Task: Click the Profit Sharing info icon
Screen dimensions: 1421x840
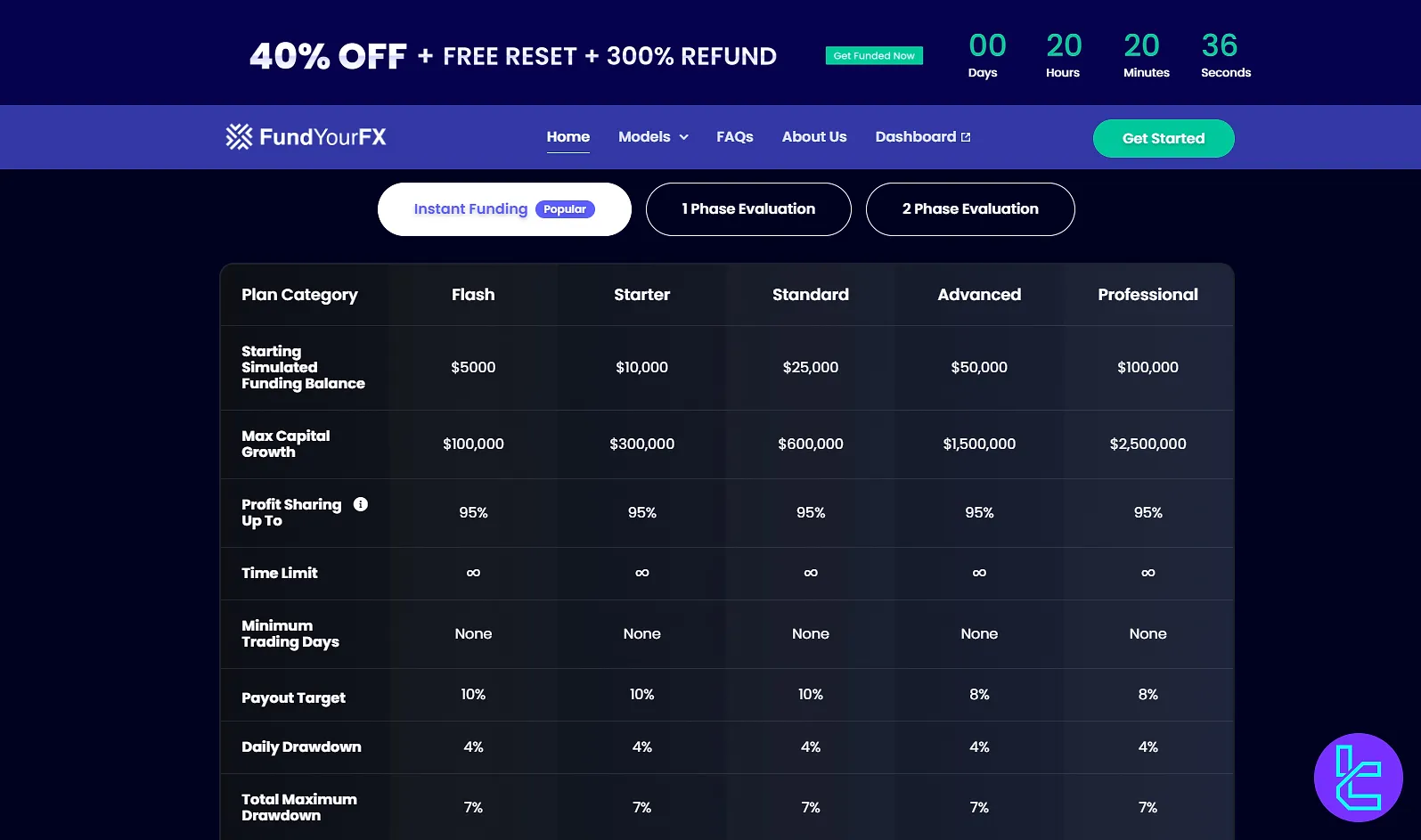Action: pos(361,504)
